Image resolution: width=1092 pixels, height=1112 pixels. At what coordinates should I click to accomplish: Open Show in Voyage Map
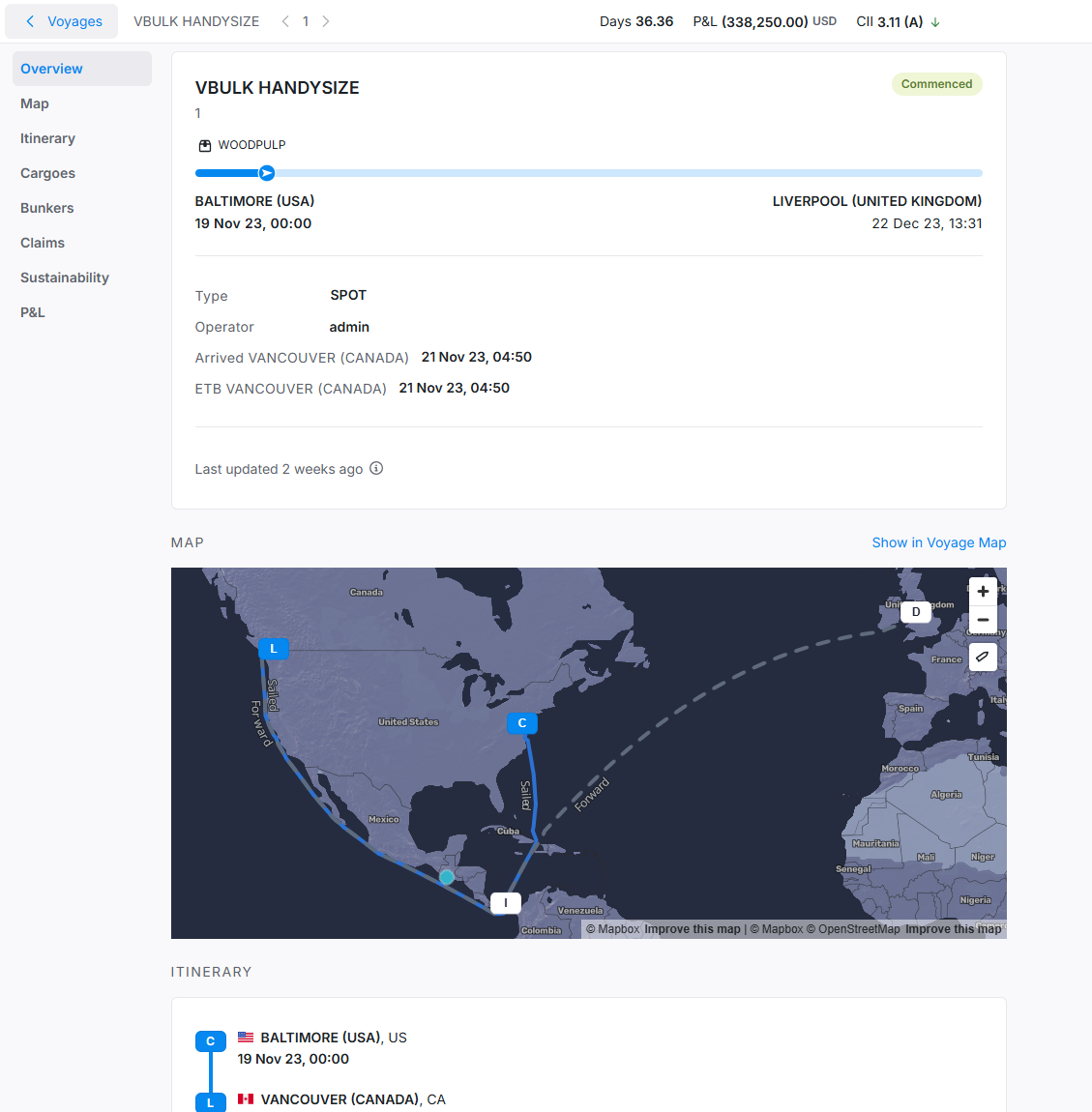click(938, 542)
